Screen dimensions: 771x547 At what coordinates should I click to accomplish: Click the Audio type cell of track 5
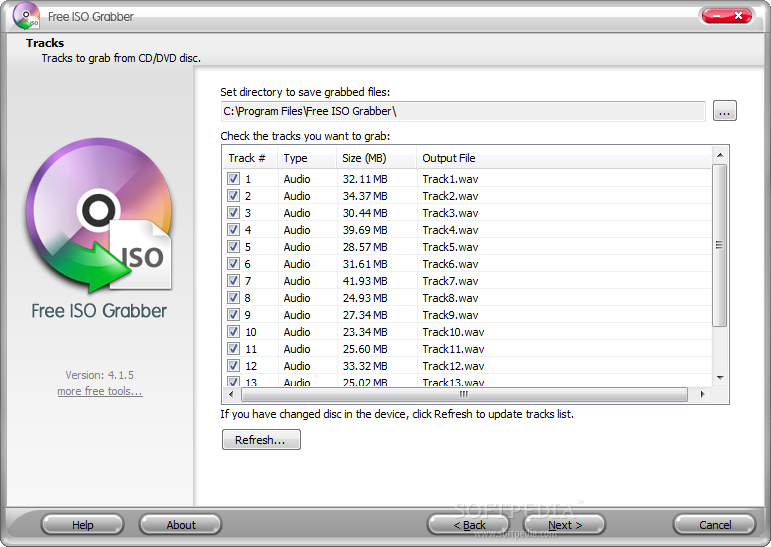point(297,246)
